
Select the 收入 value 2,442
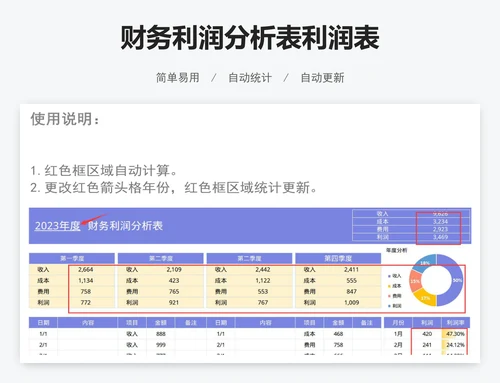tap(263, 269)
